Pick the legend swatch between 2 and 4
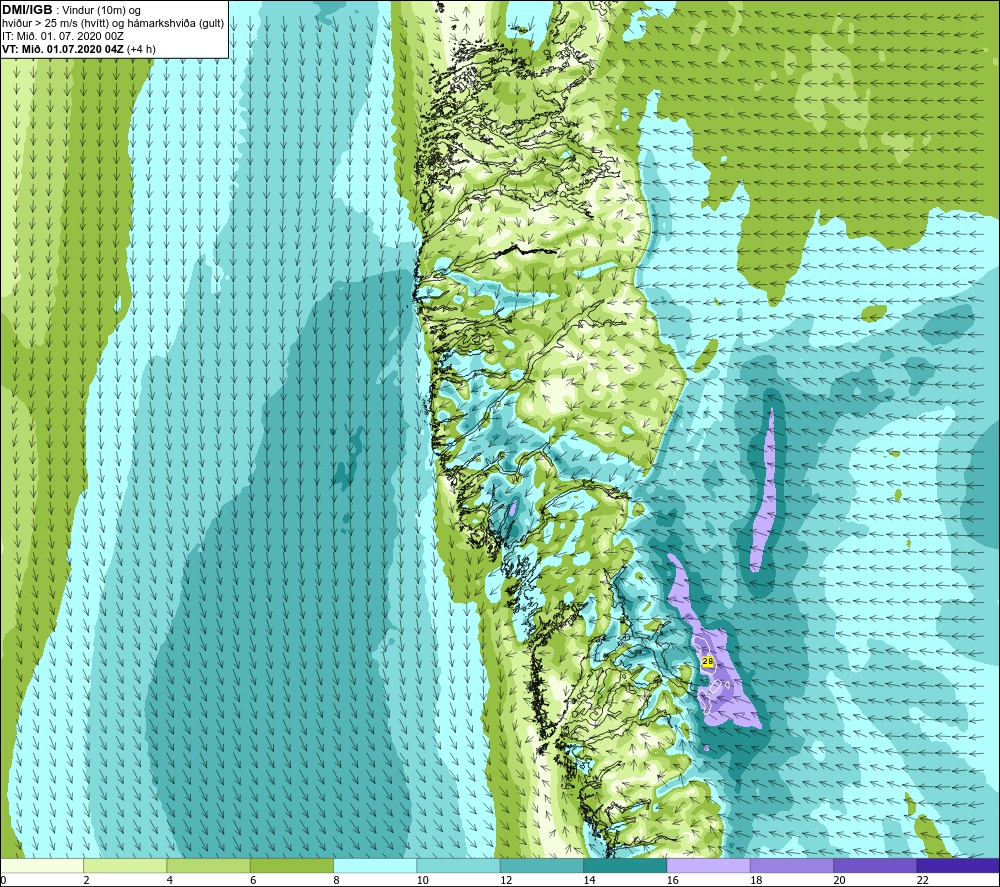Screen dimensions: 1000x887 click(125, 866)
